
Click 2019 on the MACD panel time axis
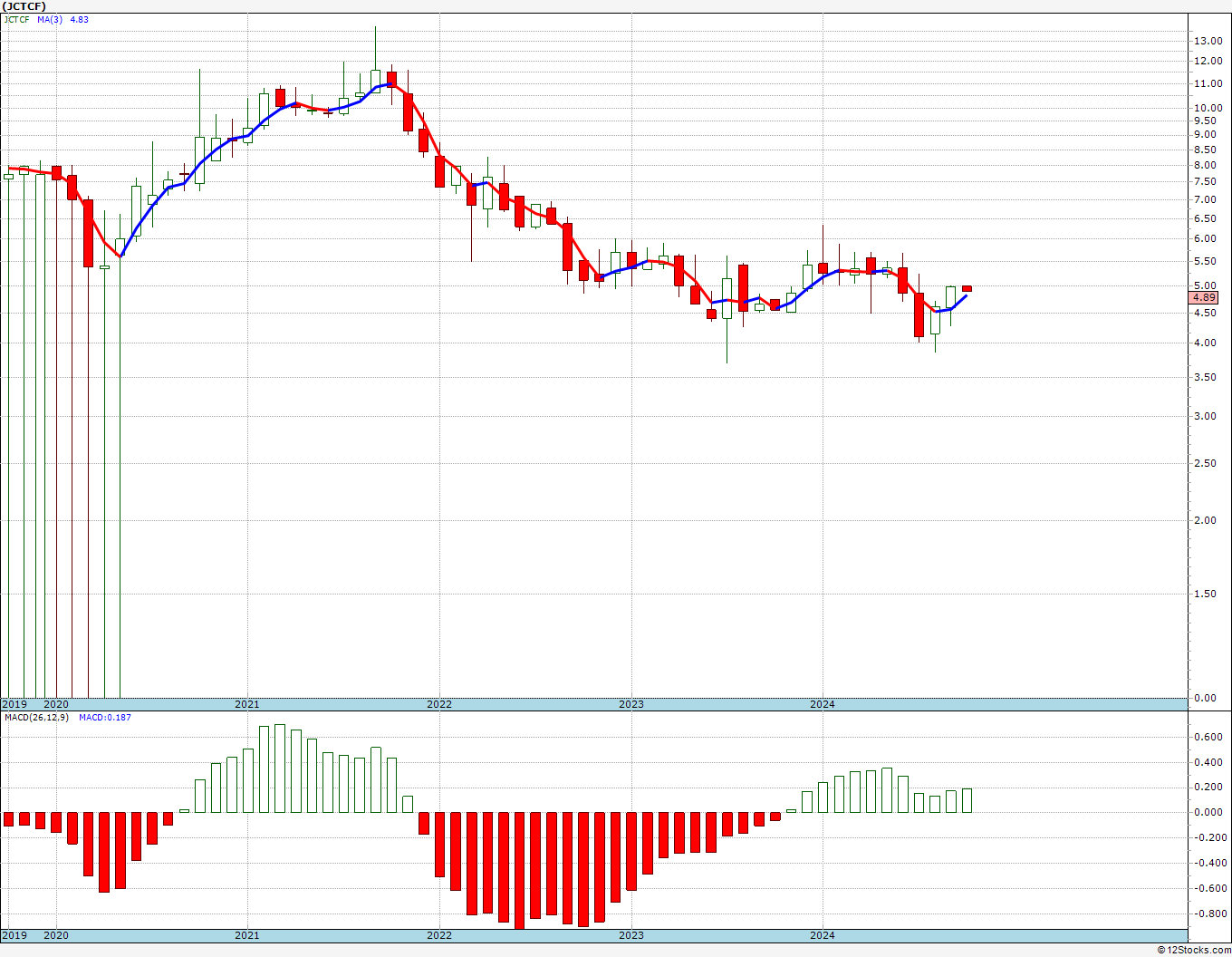coord(14,935)
